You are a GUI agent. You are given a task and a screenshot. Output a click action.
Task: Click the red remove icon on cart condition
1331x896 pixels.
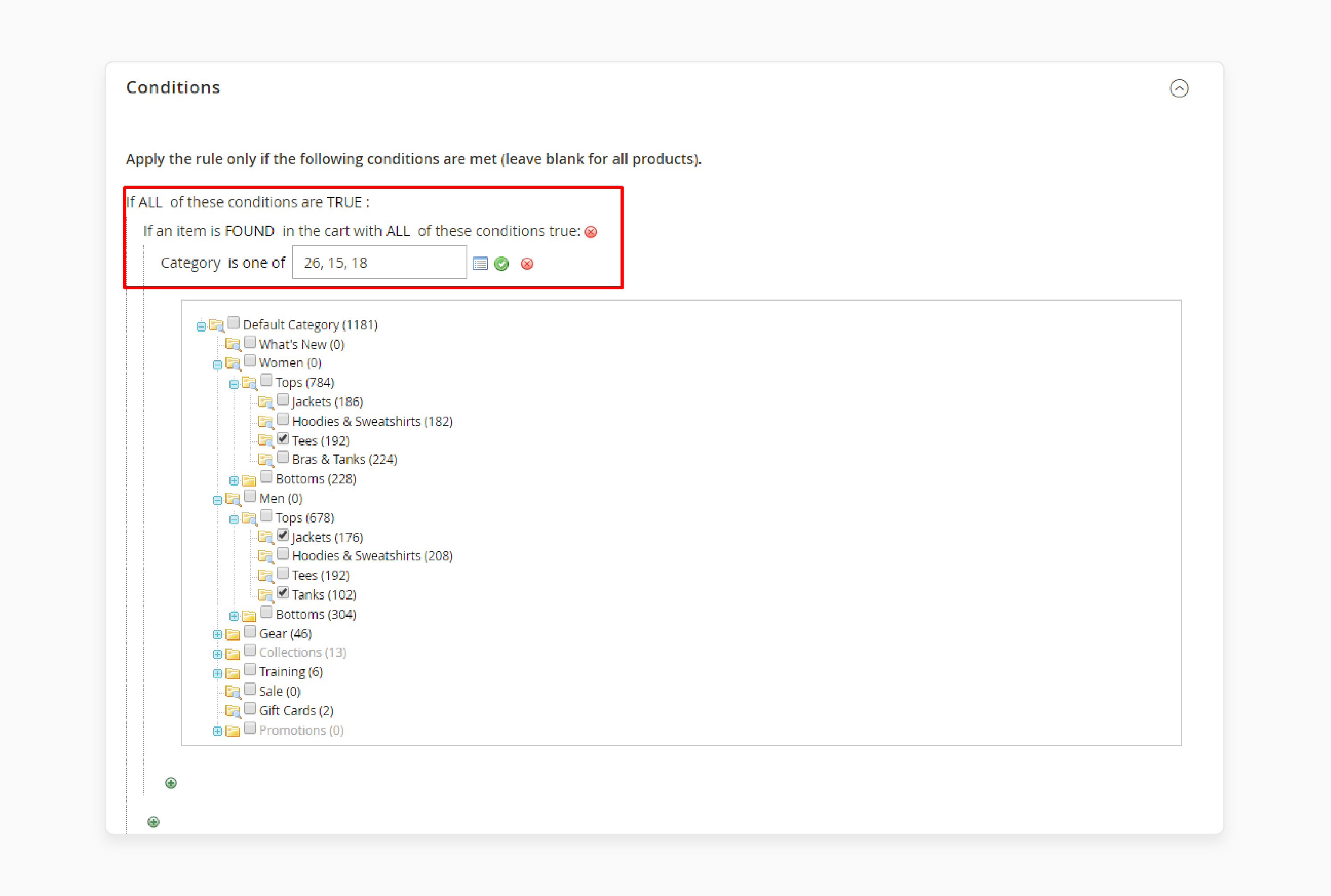click(592, 231)
